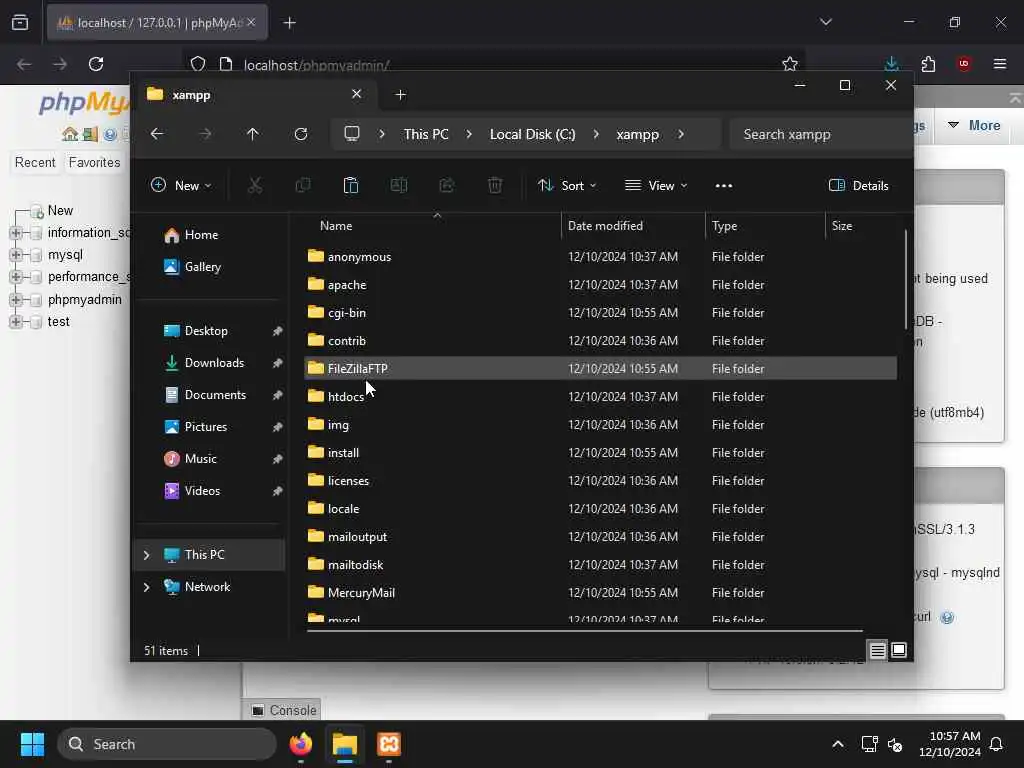Toggle the Details pane
Image resolution: width=1024 pixels, height=768 pixels.
pos(859,185)
